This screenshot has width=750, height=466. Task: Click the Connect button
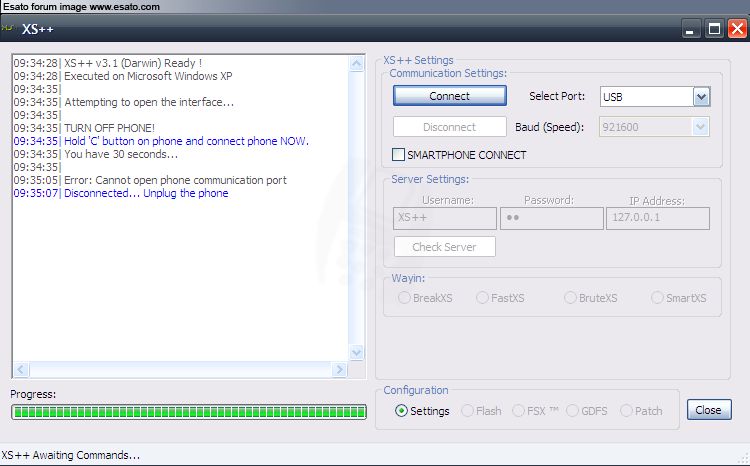[x=450, y=96]
